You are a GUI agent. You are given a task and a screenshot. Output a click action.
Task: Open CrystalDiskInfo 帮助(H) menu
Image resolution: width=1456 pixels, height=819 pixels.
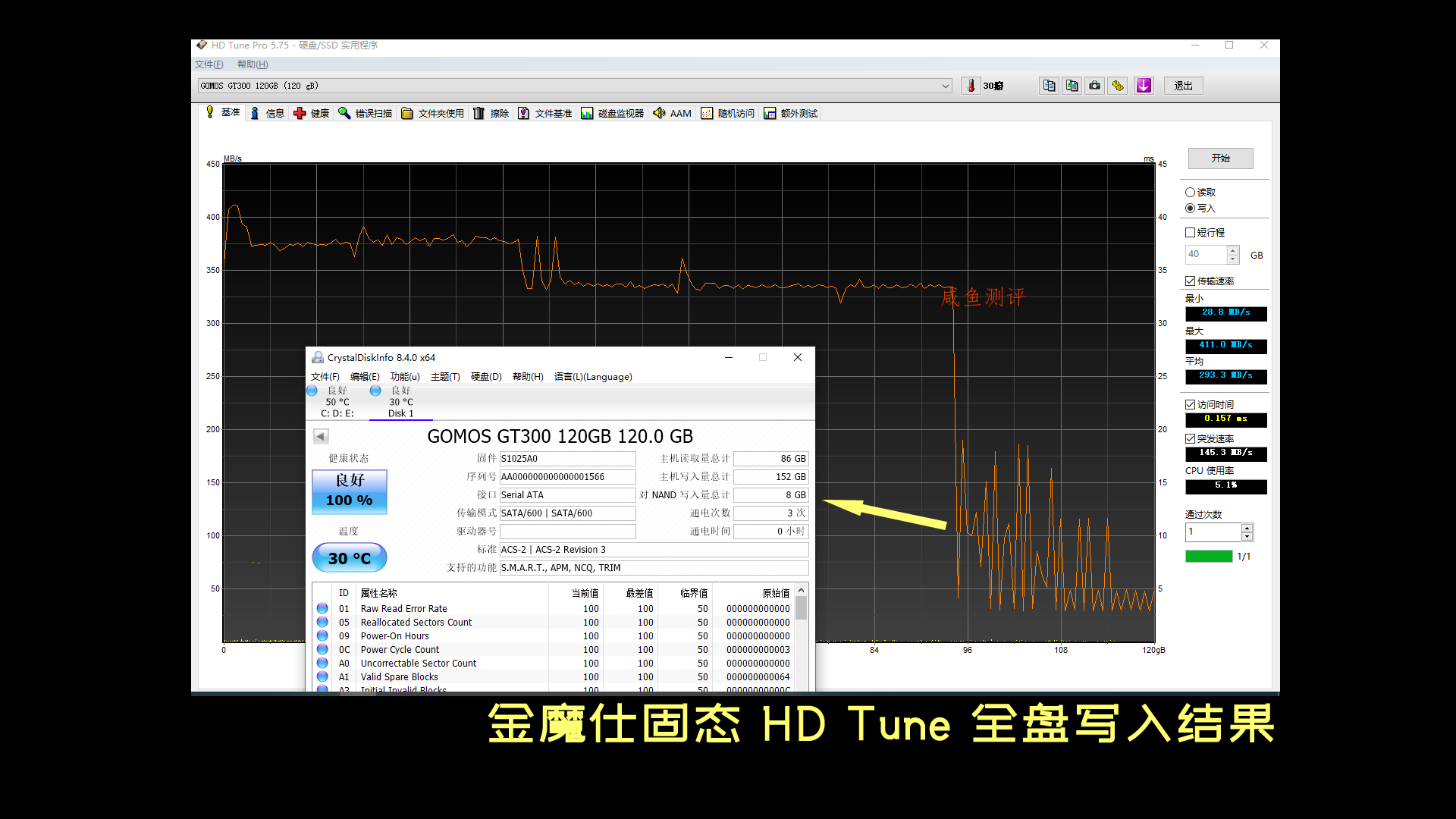(528, 377)
